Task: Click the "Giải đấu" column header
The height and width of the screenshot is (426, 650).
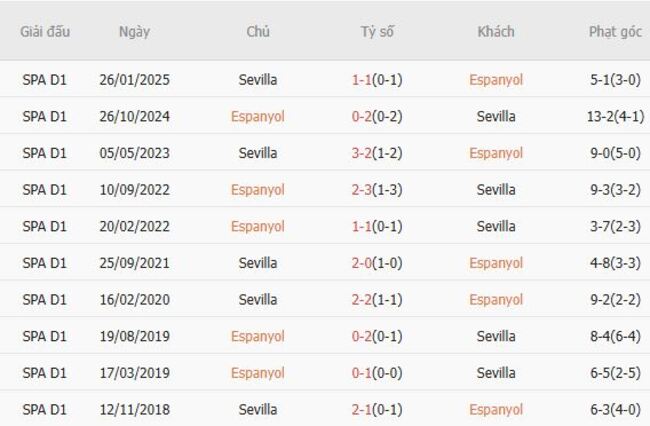Action: (x=45, y=32)
